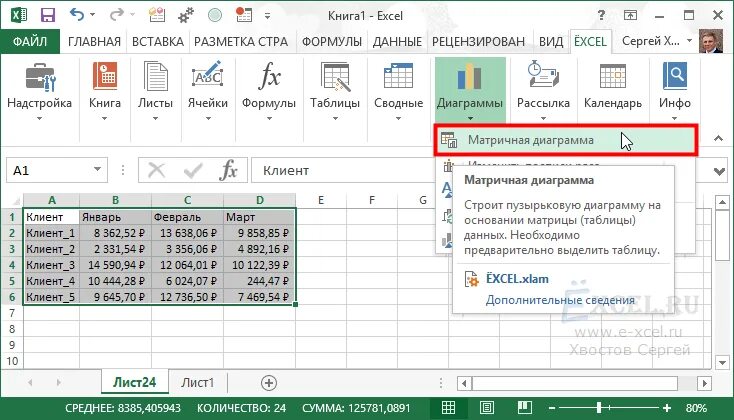Click the 80% zoom level
This screenshot has height=420, width=734.
(x=696, y=408)
